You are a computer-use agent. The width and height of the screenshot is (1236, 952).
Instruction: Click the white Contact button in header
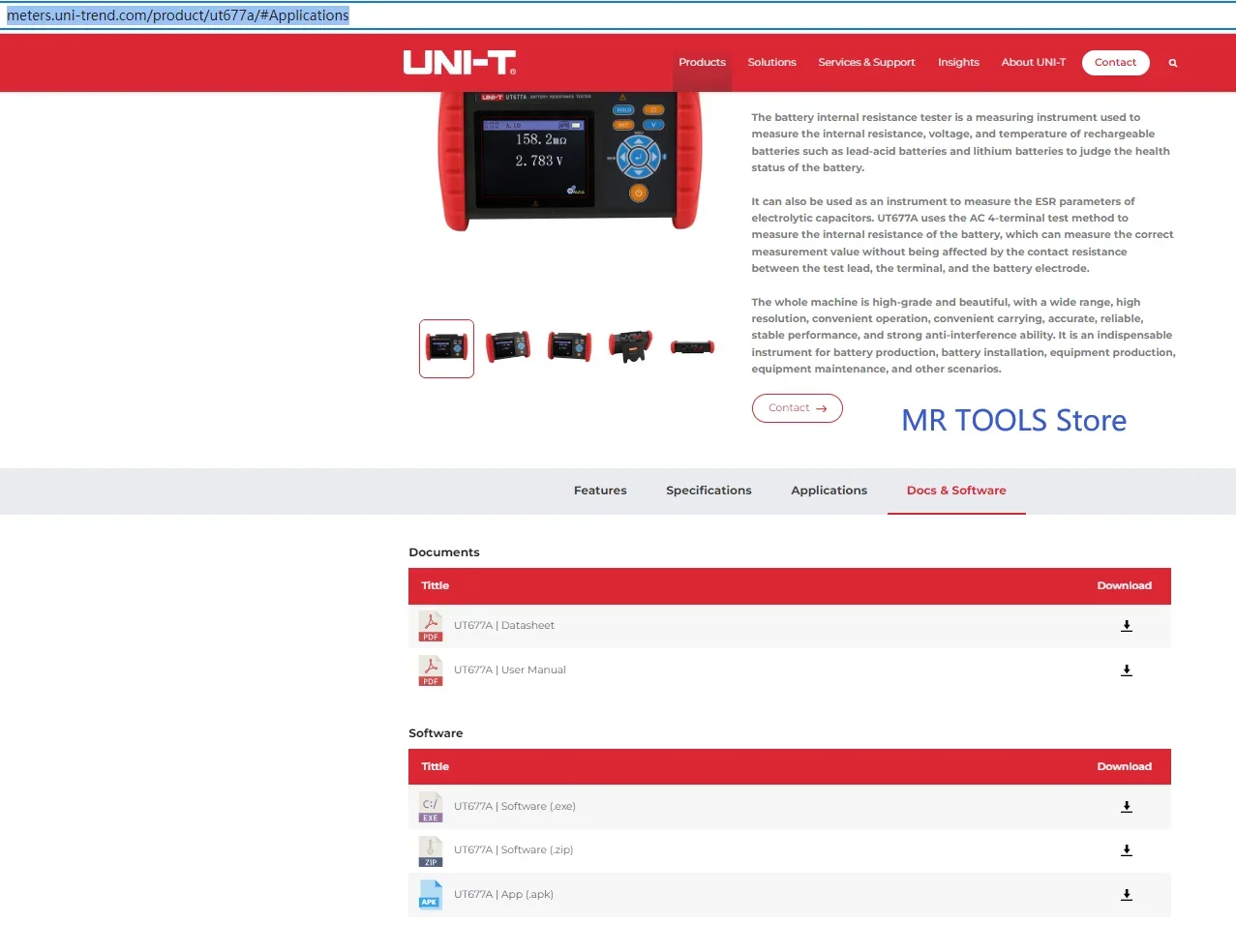click(1115, 62)
